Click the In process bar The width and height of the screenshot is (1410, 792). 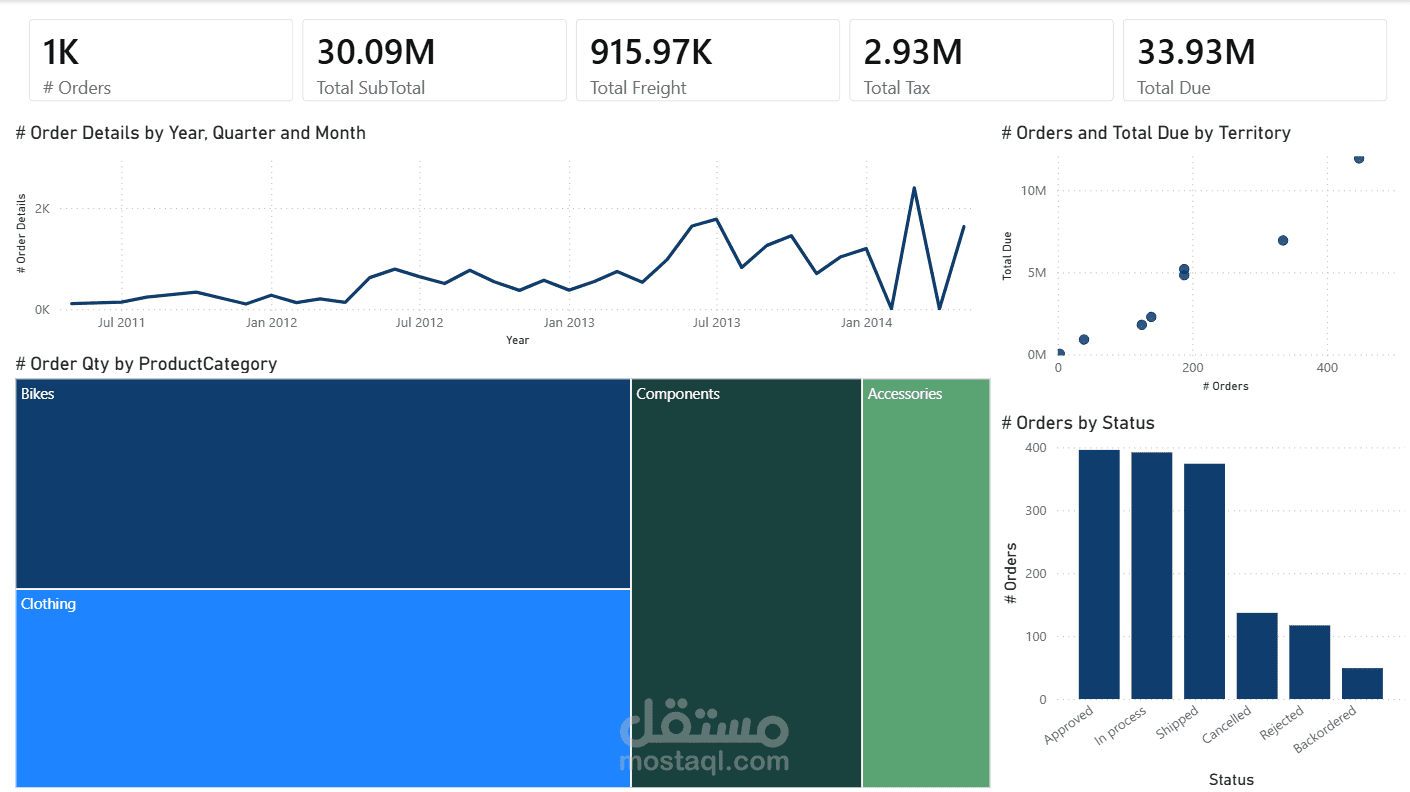click(x=1151, y=575)
